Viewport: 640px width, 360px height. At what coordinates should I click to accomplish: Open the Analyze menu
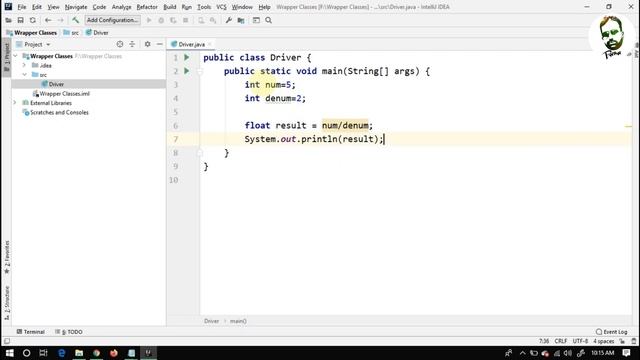tap(122, 7)
